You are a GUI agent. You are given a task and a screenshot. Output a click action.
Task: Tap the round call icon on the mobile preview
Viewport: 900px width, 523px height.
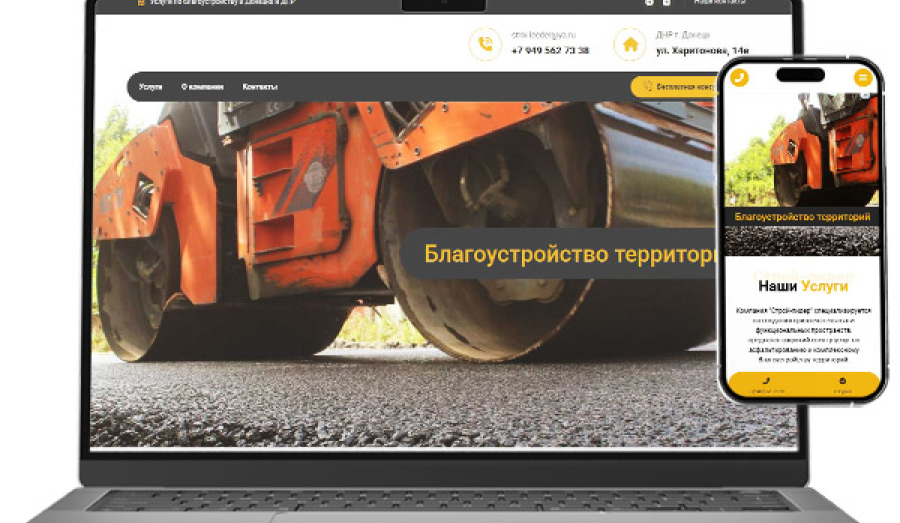coord(740,77)
